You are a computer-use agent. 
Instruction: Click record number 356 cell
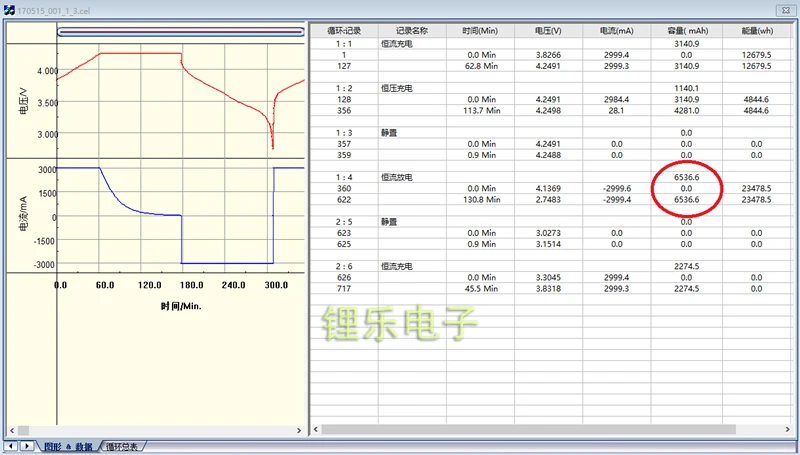click(344, 111)
